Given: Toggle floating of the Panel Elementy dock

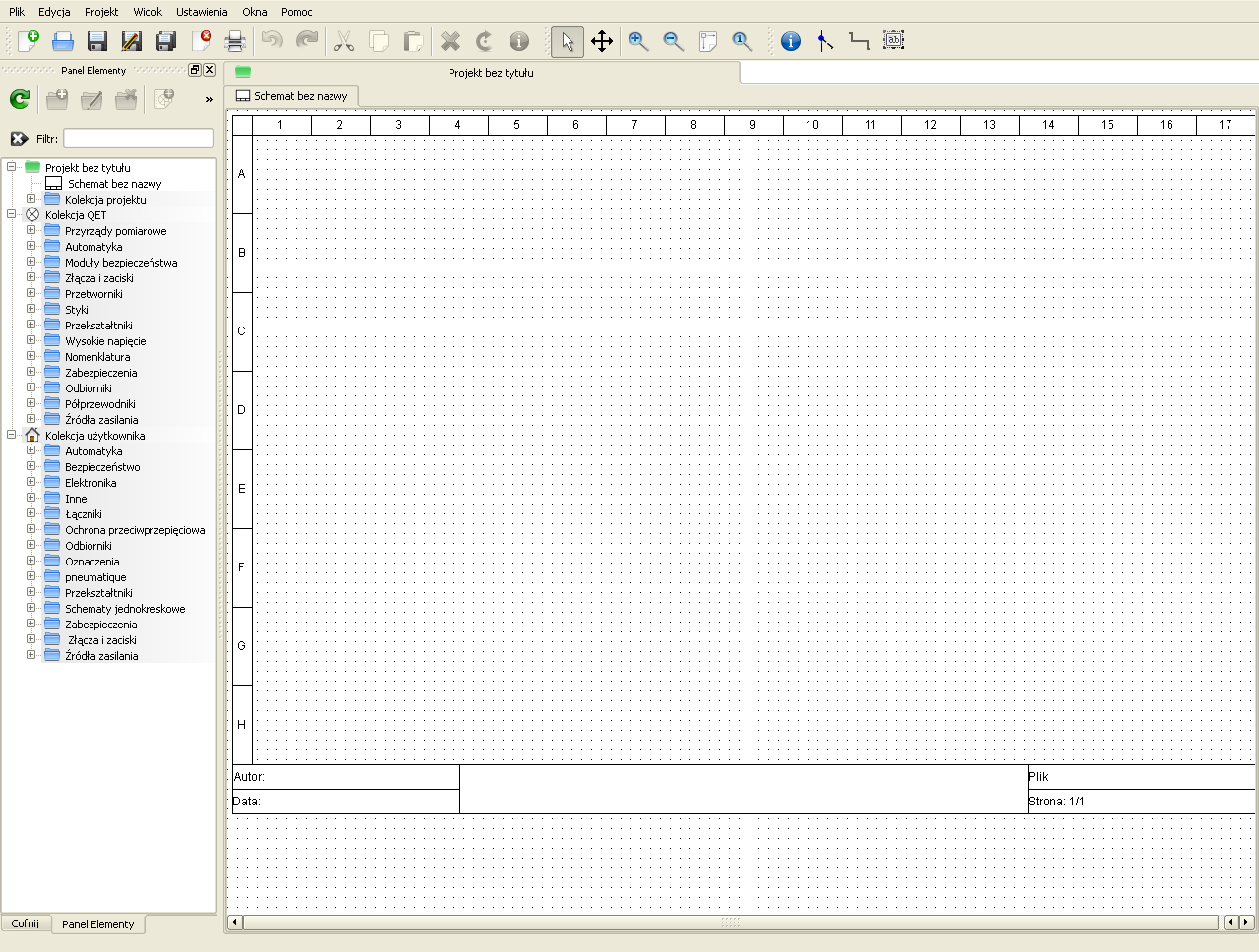Looking at the screenshot, I should click(195, 70).
